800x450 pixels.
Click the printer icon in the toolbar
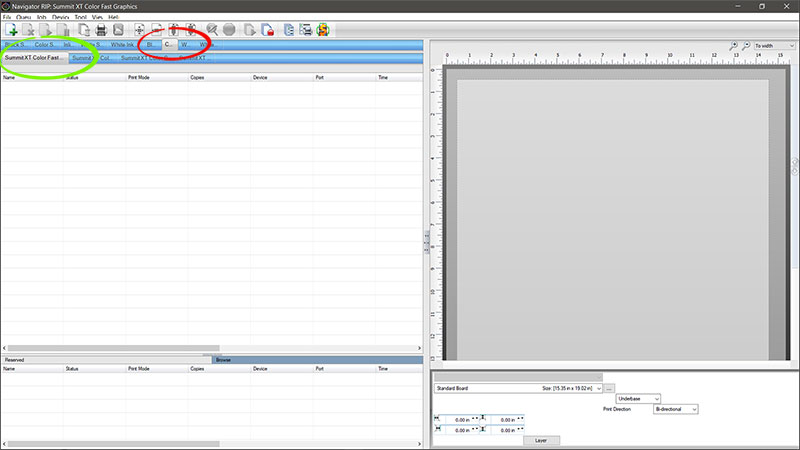(x=101, y=30)
